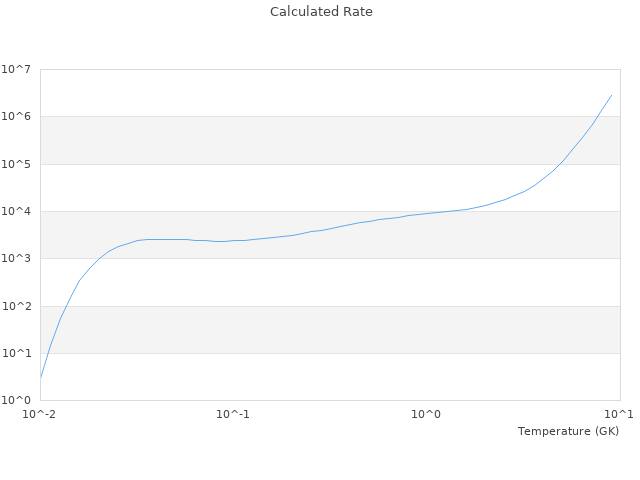Click the 10^5 y-axis tick label

tap(16, 164)
